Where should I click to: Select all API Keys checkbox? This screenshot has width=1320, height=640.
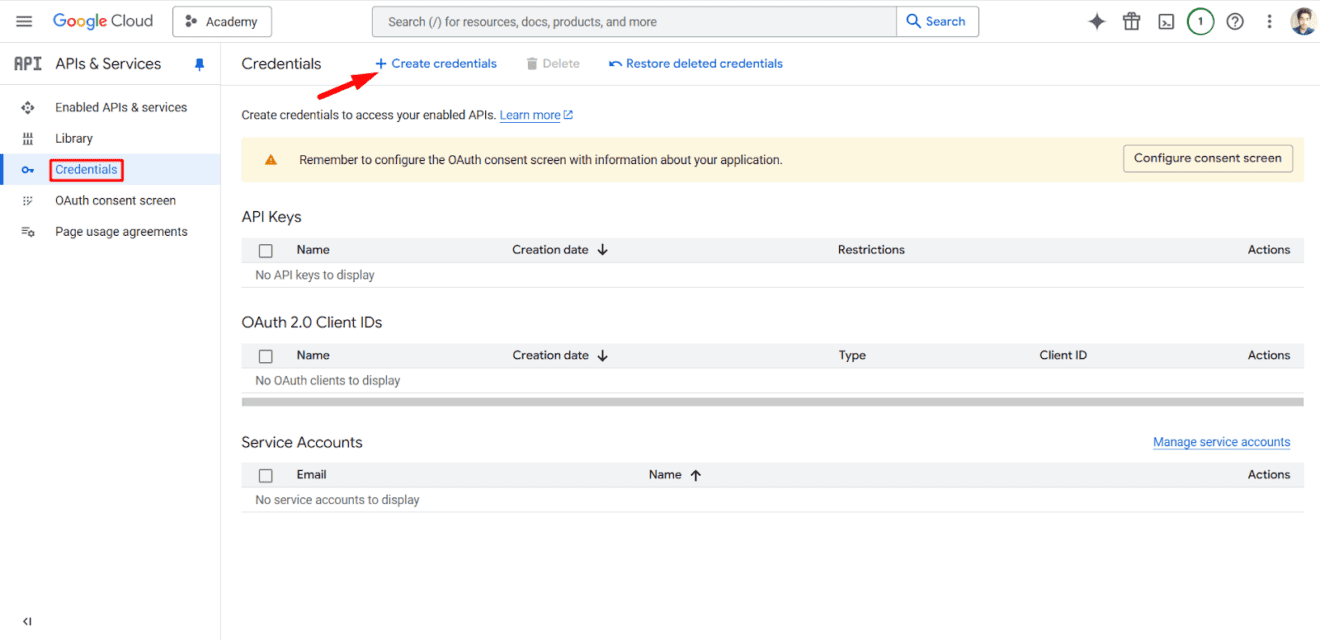[x=266, y=250]
